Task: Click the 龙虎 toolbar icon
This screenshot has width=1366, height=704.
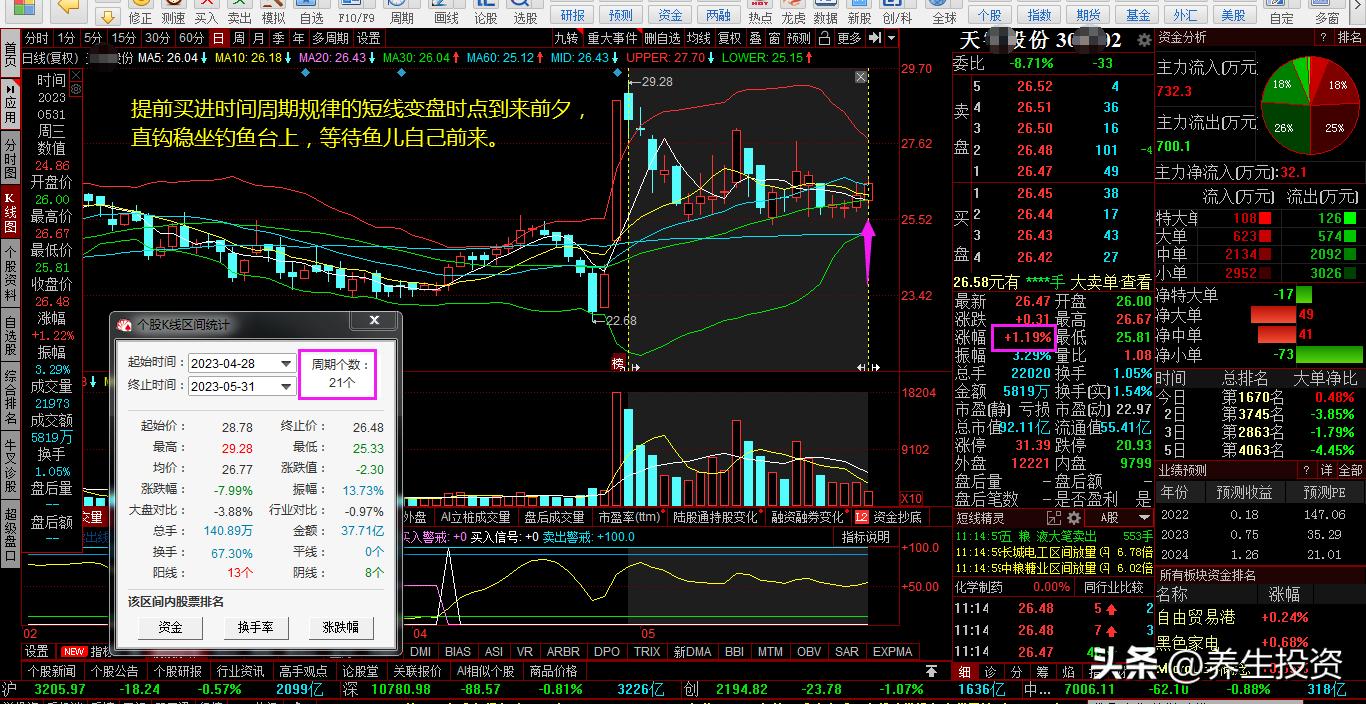Action: [x=793, y=12]
